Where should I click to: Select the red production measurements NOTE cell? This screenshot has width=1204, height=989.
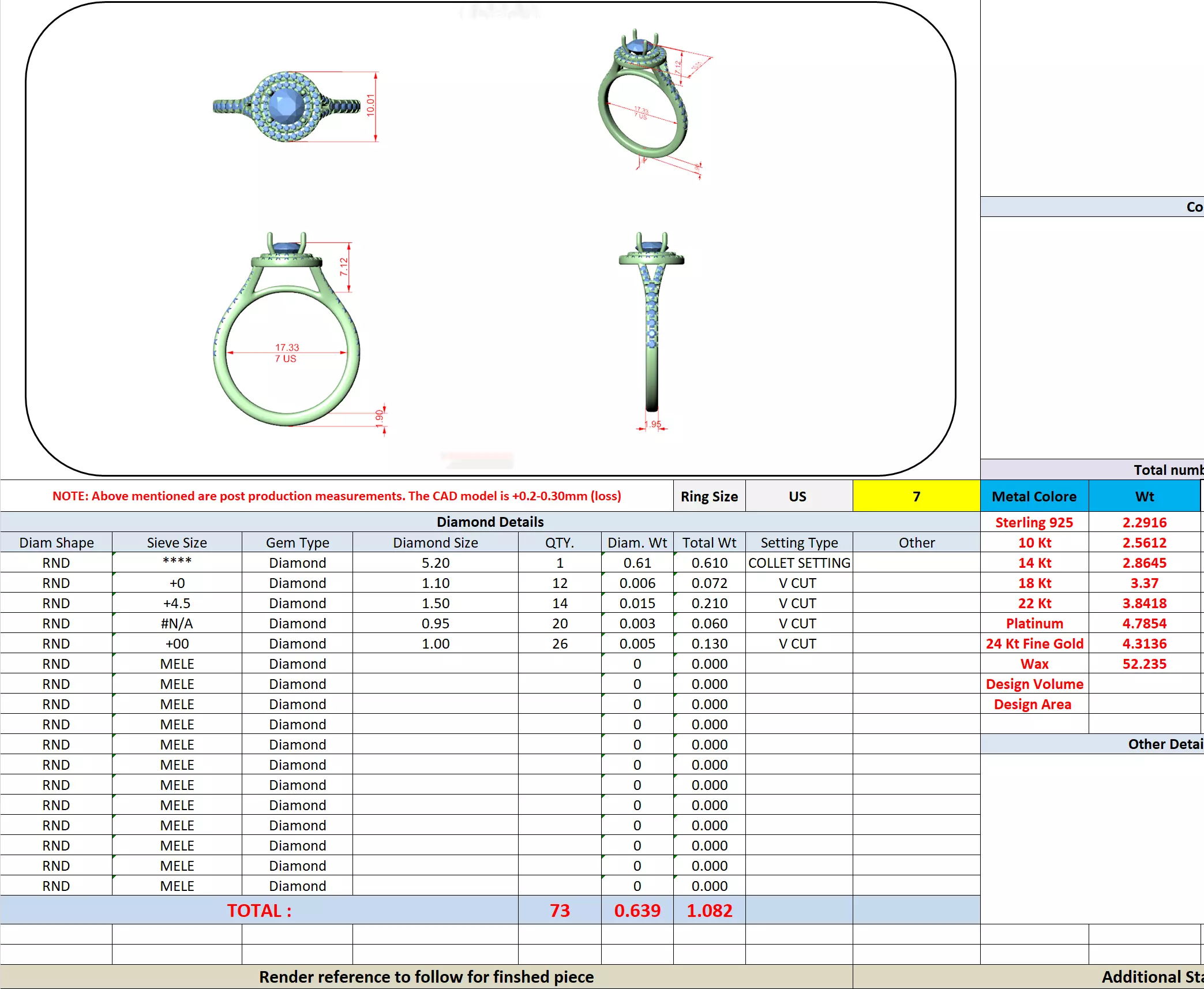tap(336, 496)
